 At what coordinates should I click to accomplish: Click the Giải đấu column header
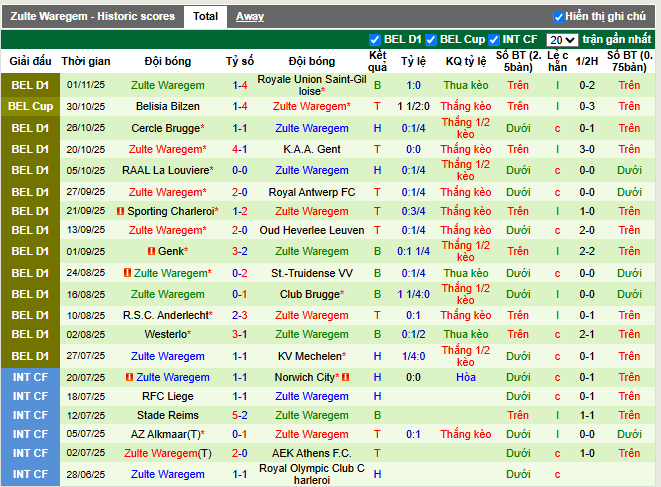point(30,61)
